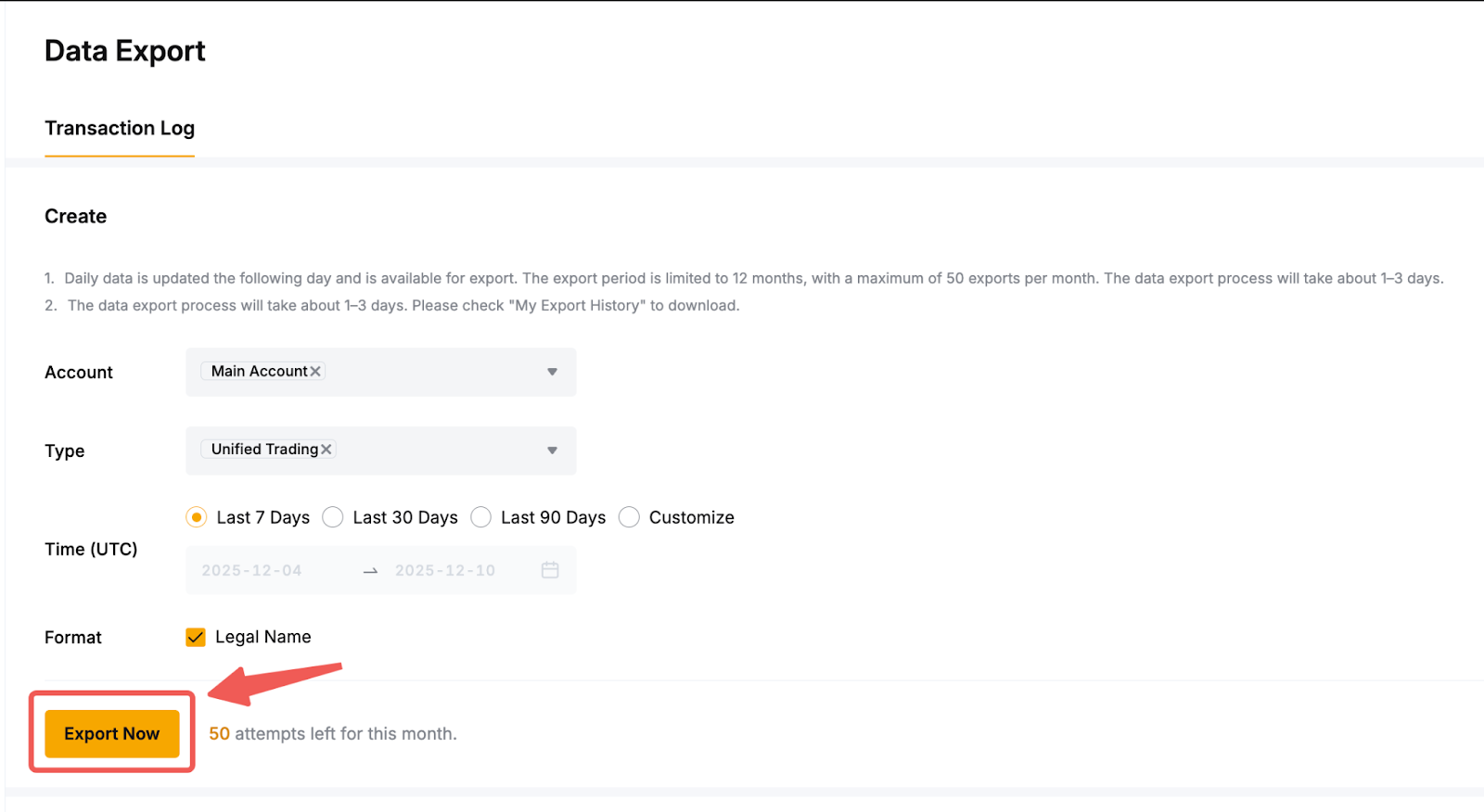This screenshot has height=812, width=1484.
Task: Select the Customize time range option
Action: (630, 517)
